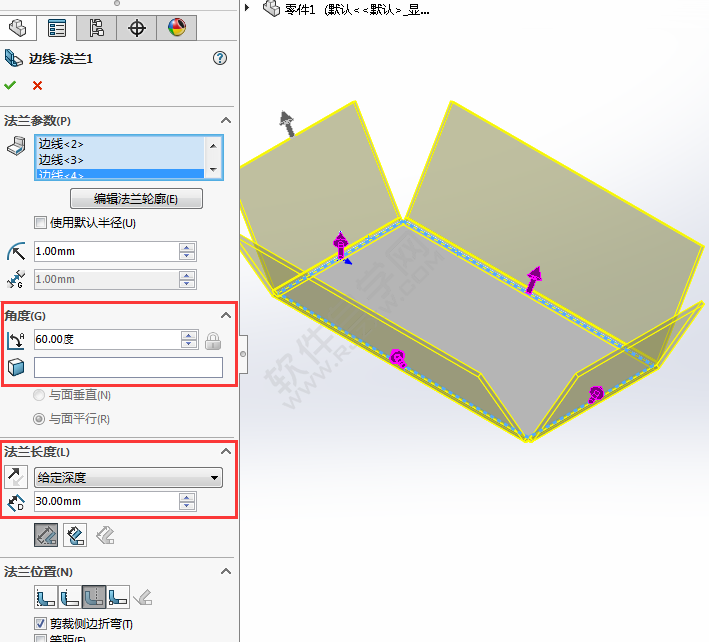Toggle the 等距 offset checkbox

40,638
